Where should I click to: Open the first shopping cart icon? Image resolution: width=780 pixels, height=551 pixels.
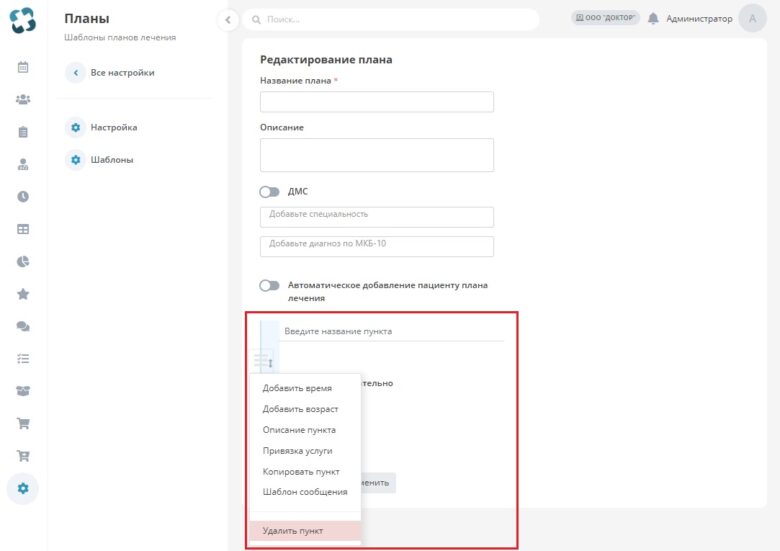(23, 423)
